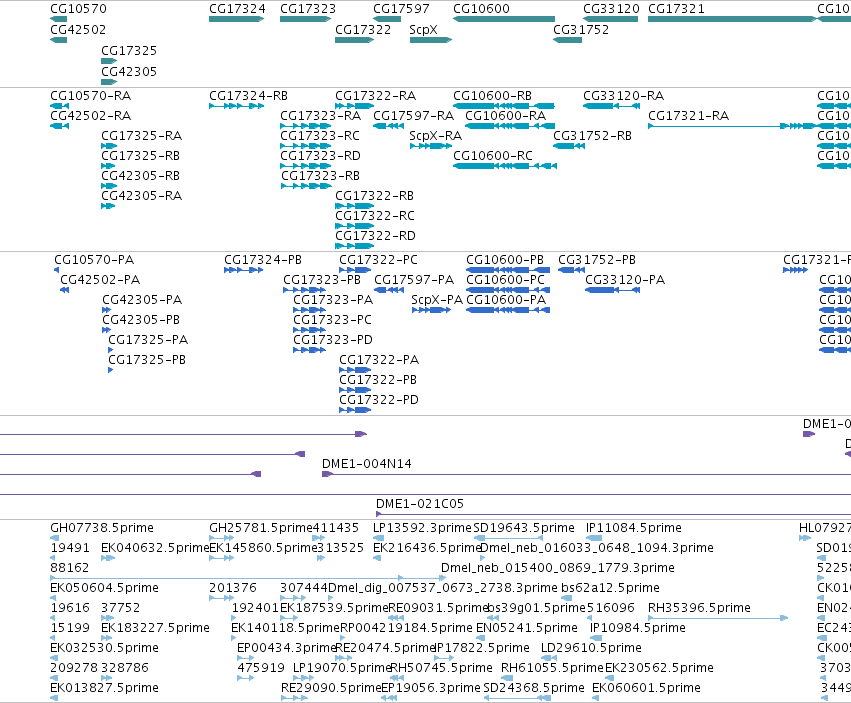Open the CG17324 gene label
Viewport: 851px width, 703px height.
coord(237,9)
